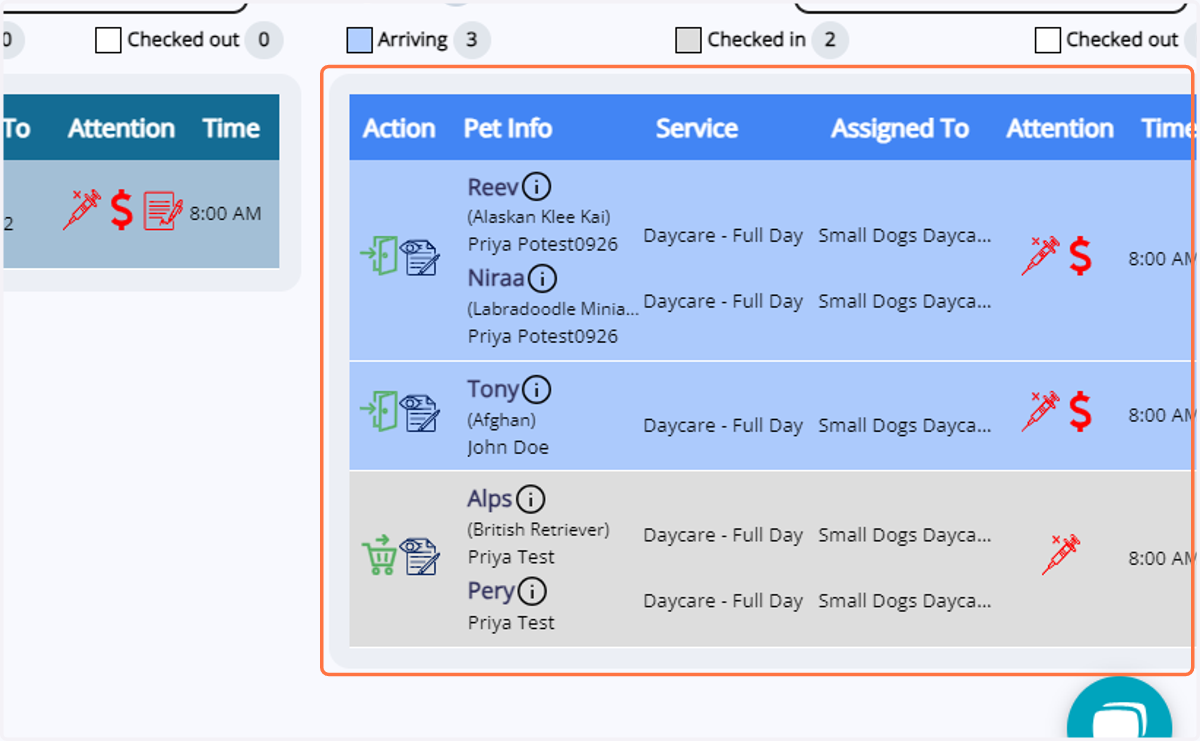Open pet name Tony
Screen dimensions: 1200x741
(493, 389)
